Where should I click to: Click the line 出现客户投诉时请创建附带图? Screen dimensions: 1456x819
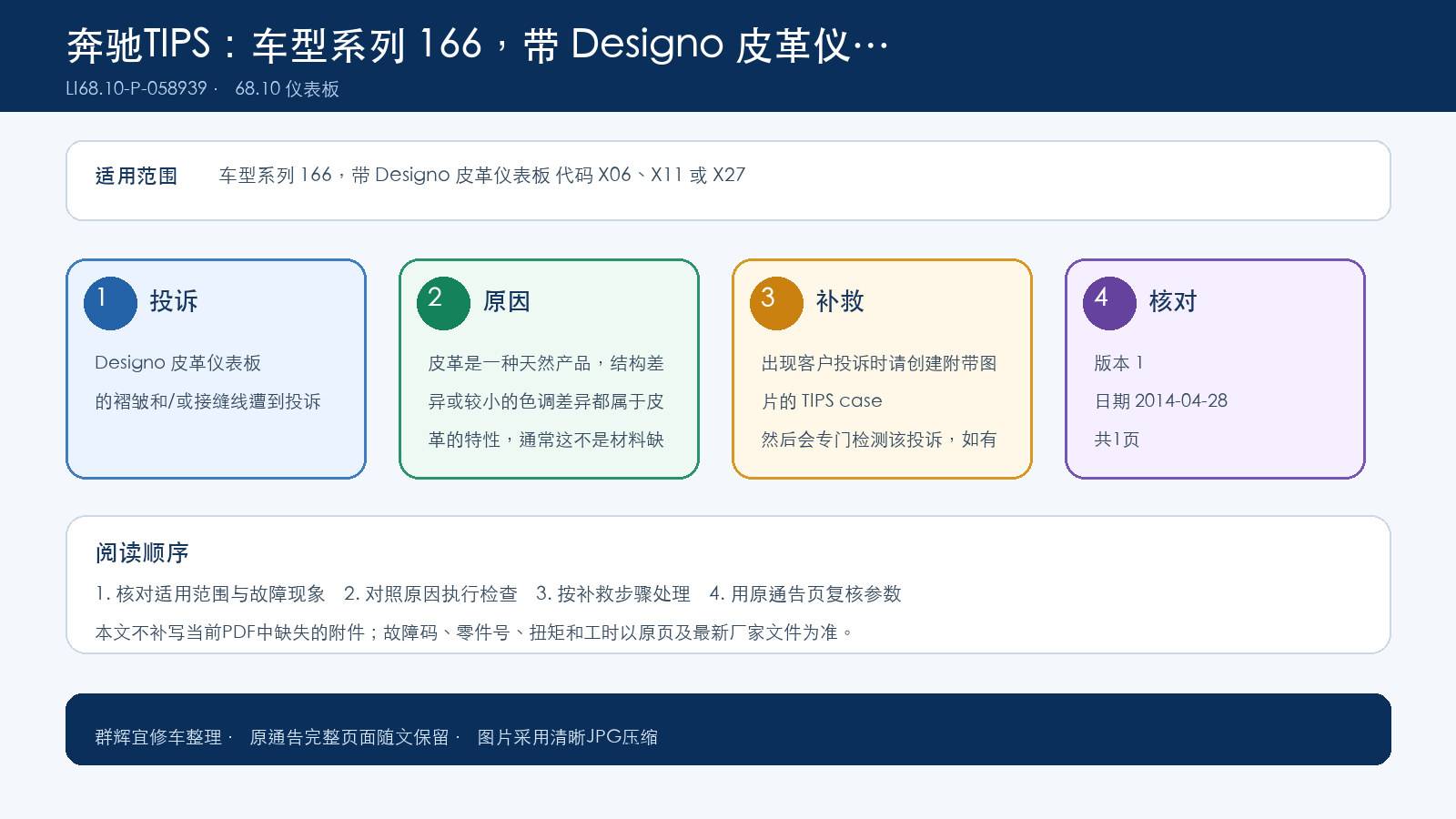(x=879, y=363)
